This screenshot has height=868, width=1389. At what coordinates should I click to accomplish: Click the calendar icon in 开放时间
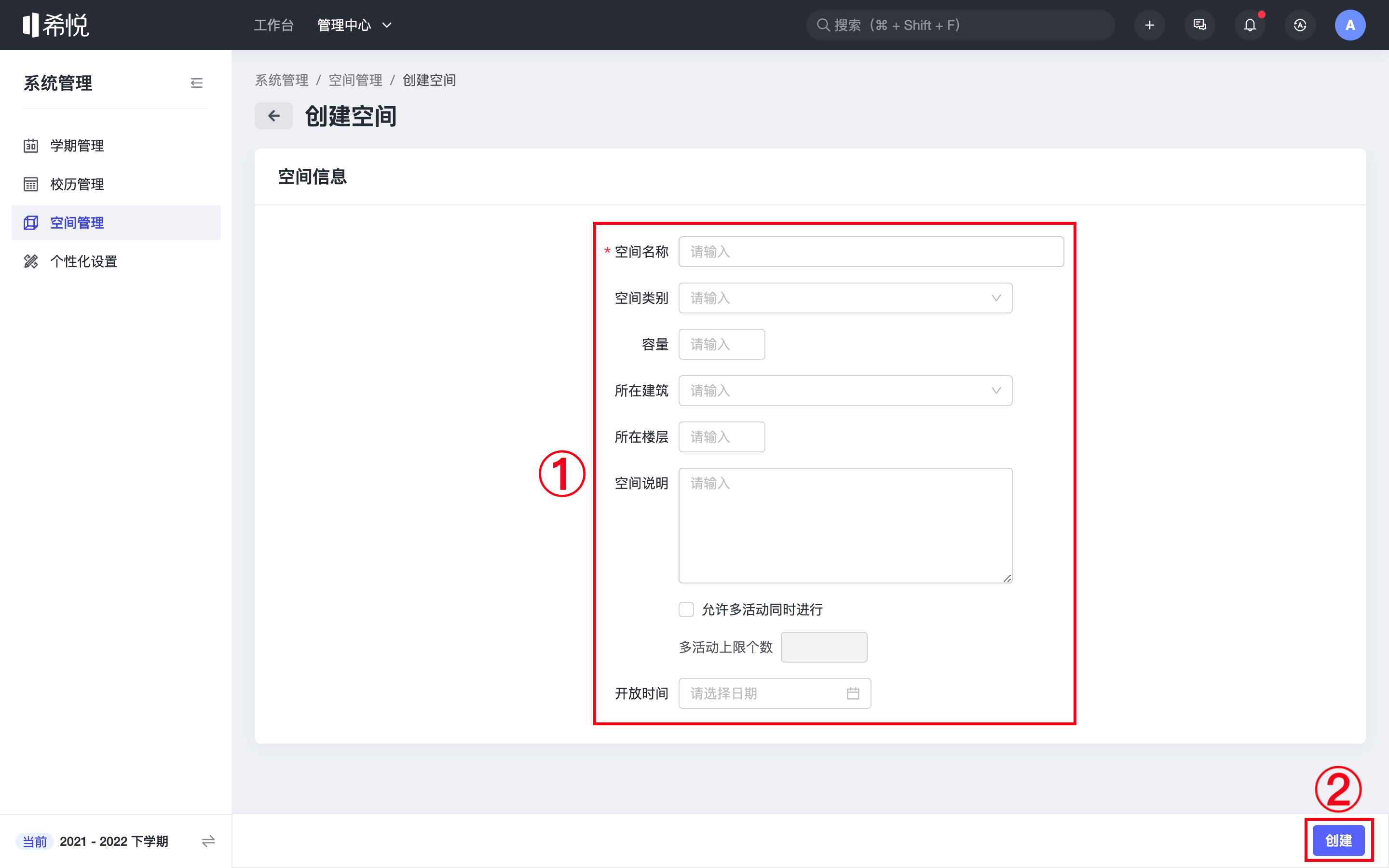tap(853, 693)
